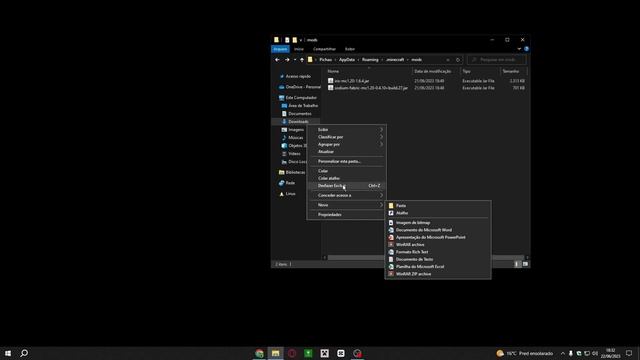Select Este Computador in sidebar
640x360 pixels.
(301, 98)
